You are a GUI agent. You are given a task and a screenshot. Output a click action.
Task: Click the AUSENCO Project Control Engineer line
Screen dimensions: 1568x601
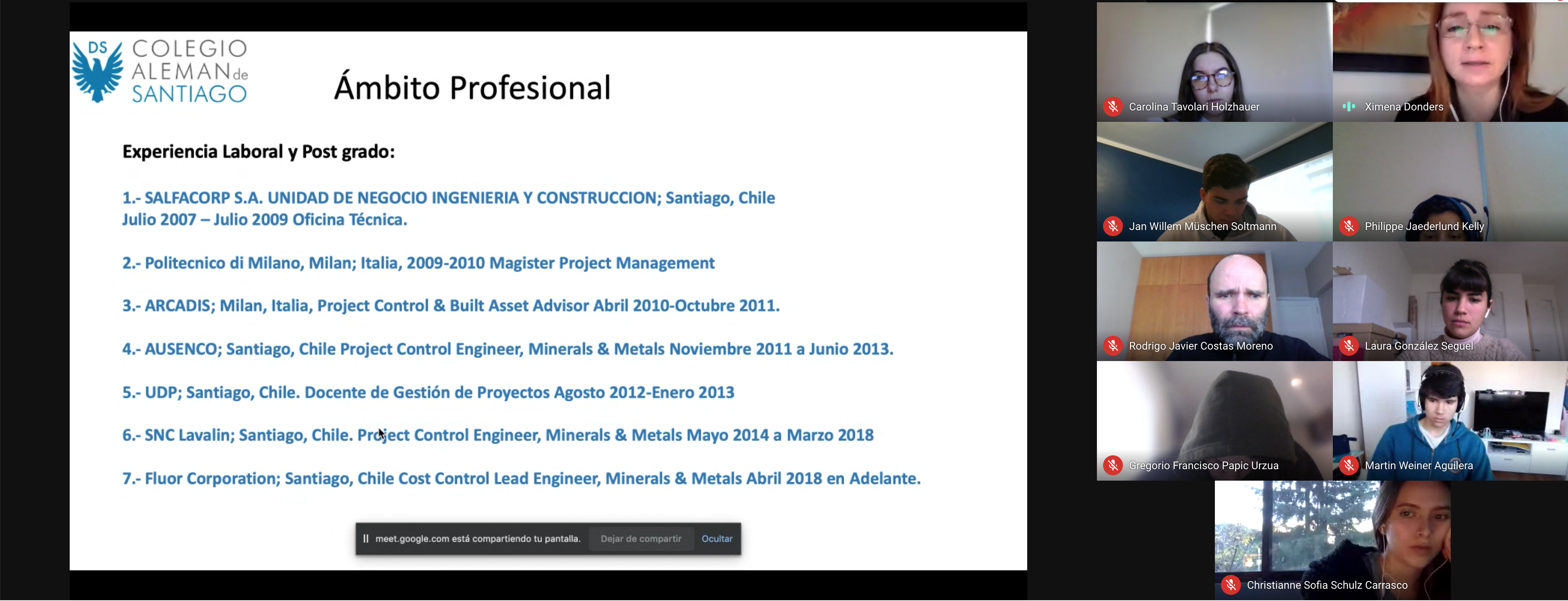[x=507, y=349]
